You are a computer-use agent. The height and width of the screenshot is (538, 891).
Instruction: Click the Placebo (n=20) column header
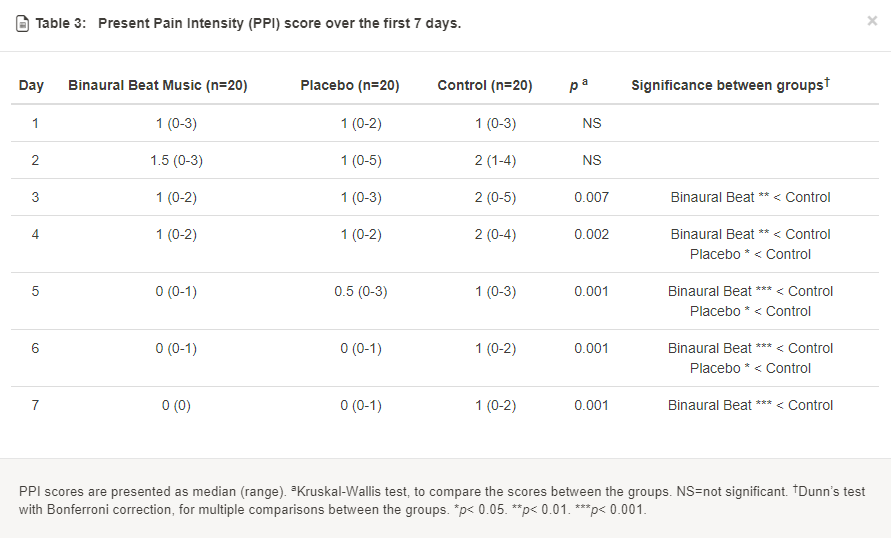tap(350, 85)
